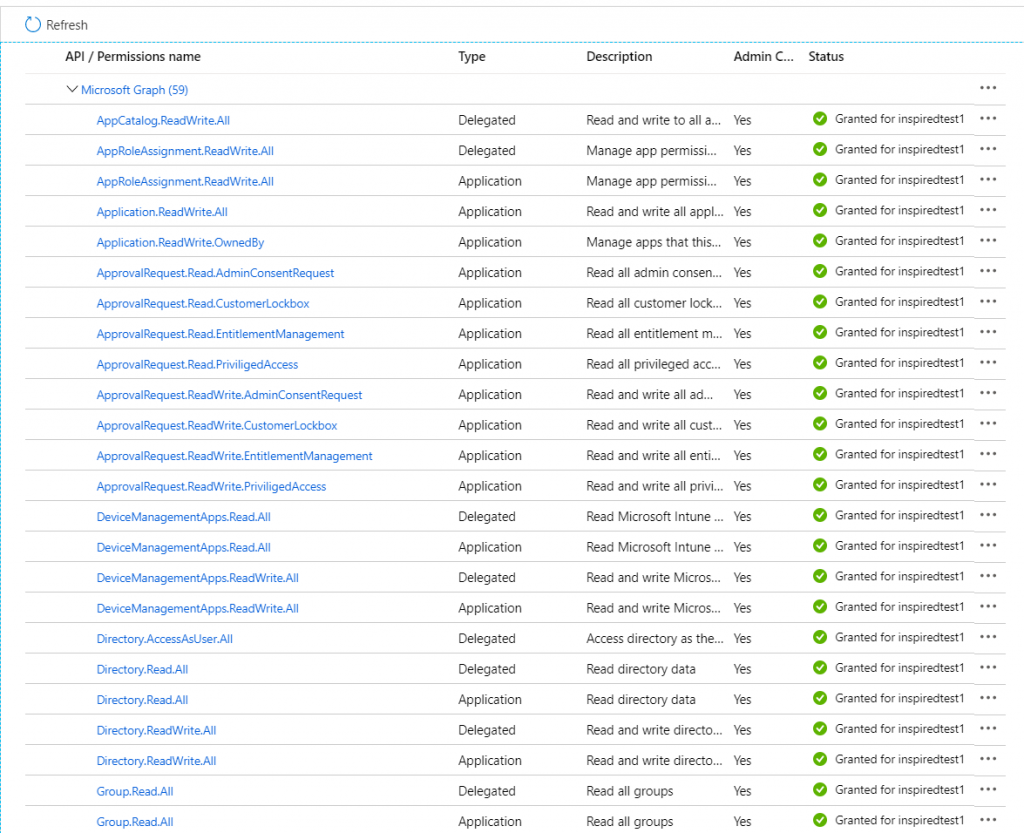Open ellipsis menu for ApprovalRequest.Read.CustomerLockbox
Viewport: 1024px width, 833px height.
[x=988, y=302]
